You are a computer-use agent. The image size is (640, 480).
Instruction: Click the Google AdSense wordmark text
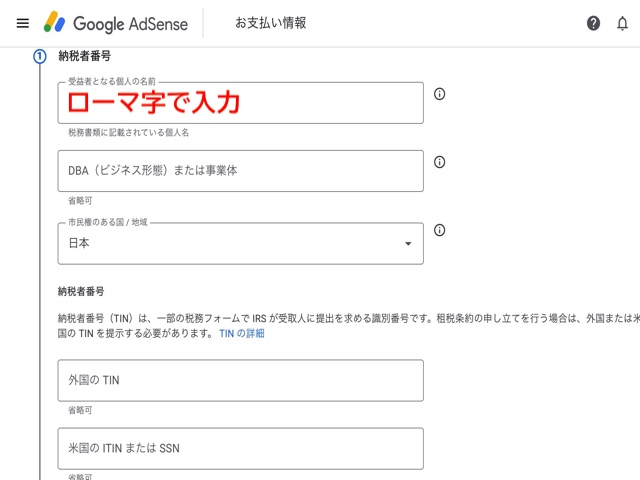[x=130, y=23]
